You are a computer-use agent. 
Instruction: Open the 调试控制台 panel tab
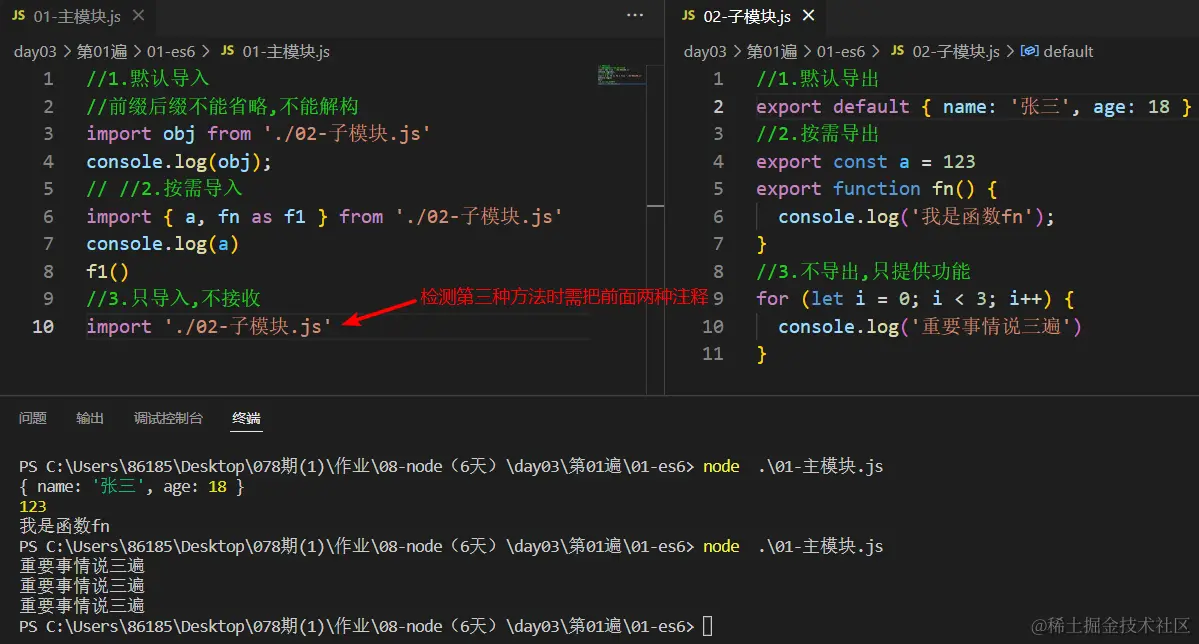point(168,418)
